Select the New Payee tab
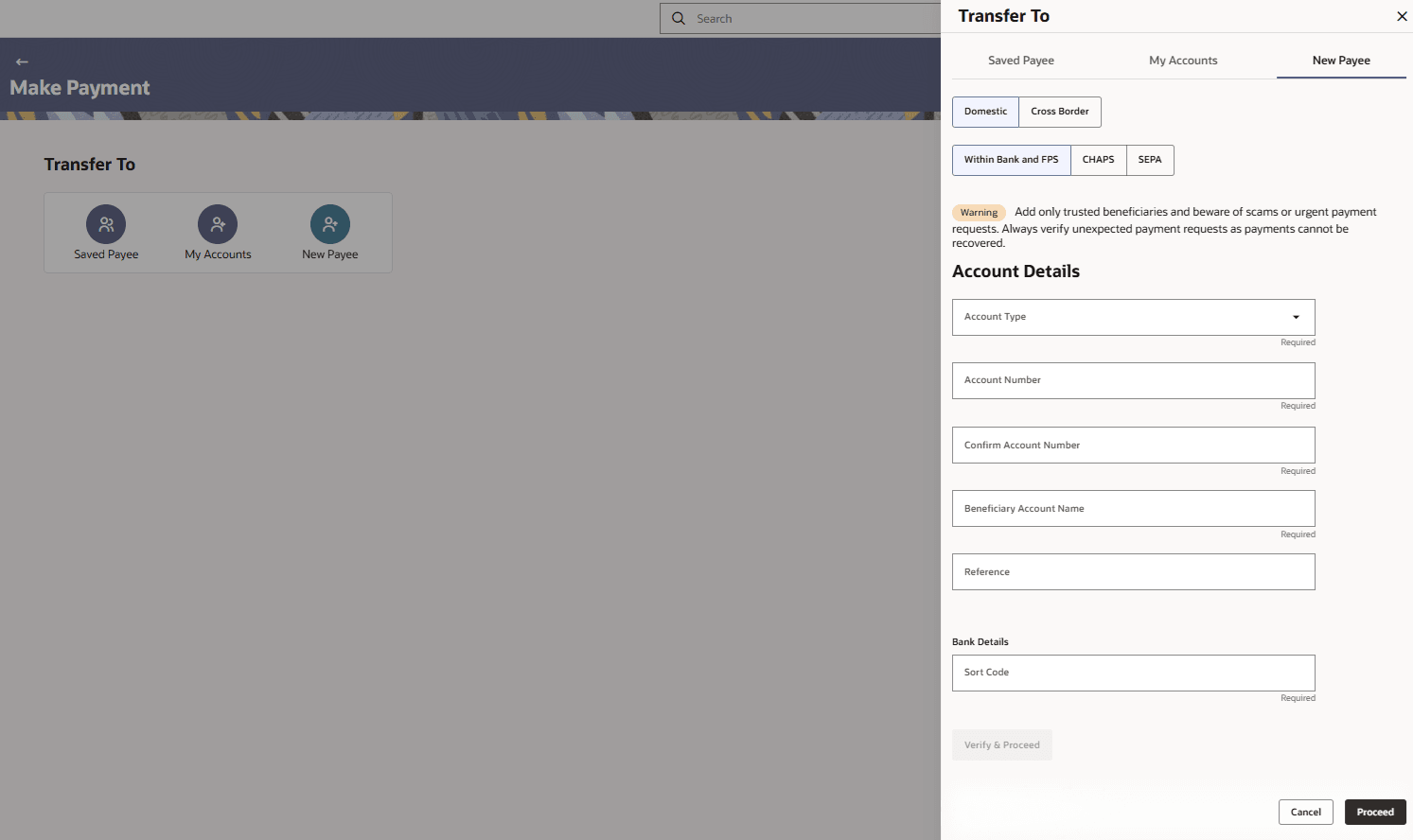Screen dimensions: 1413x840 (1341, 61)
